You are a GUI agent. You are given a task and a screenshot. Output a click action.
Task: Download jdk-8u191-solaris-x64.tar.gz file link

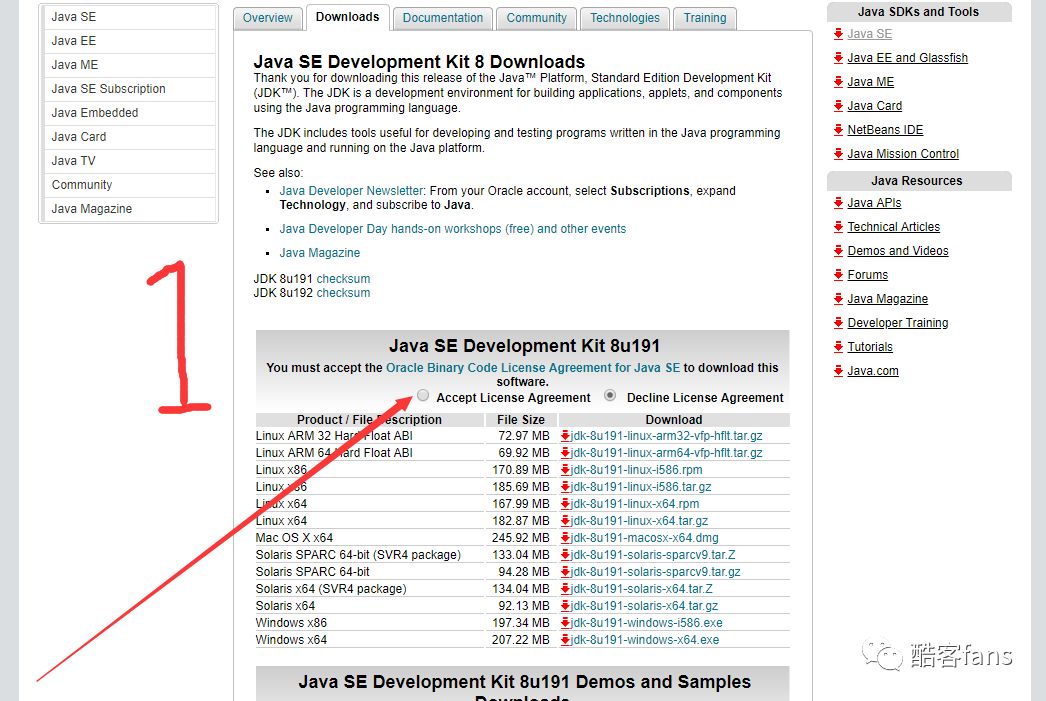point(644,606)
